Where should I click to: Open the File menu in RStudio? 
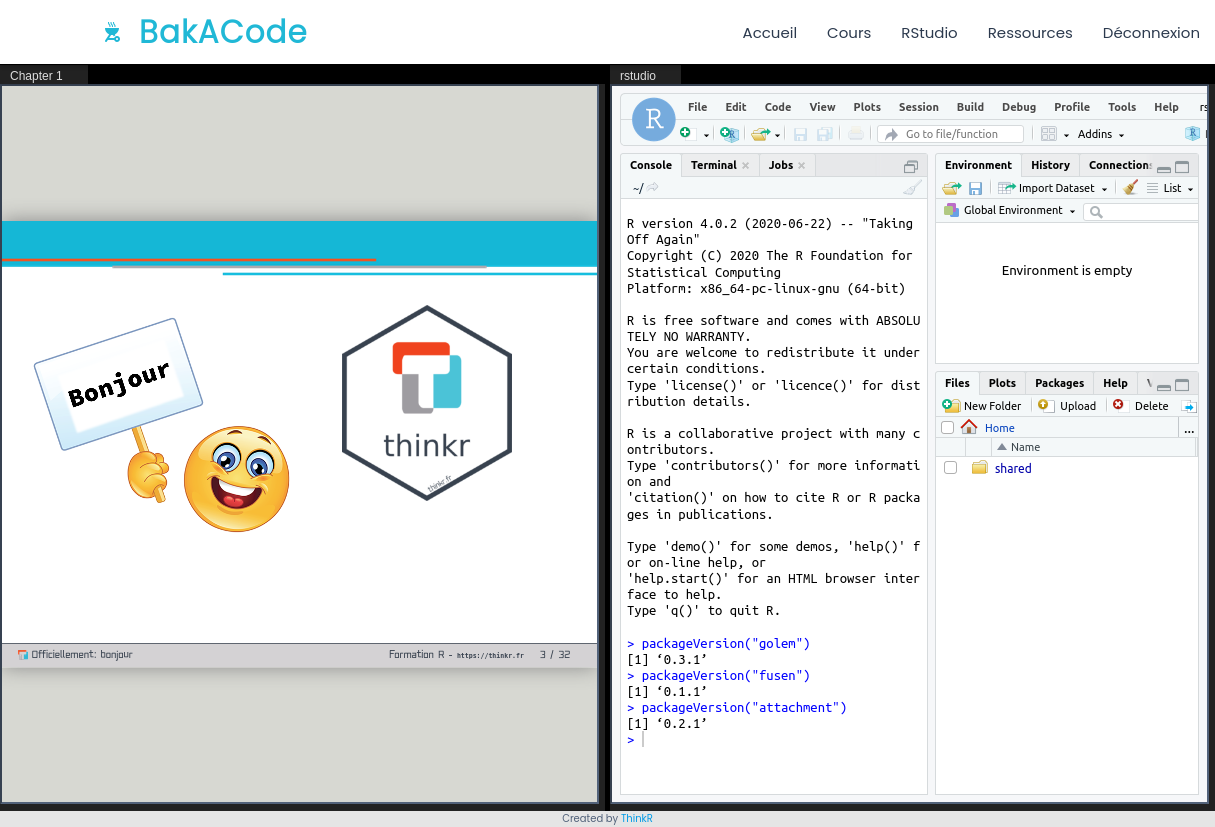pos(697,107)
